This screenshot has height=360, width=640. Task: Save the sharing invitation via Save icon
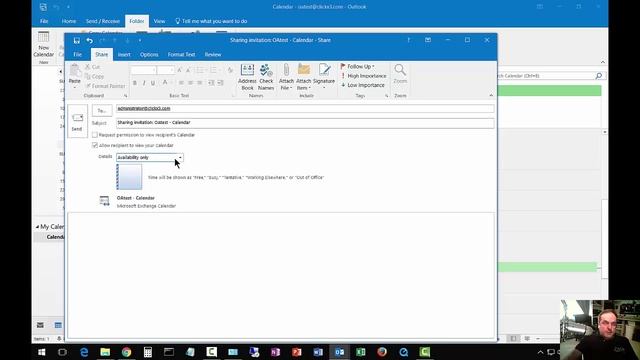tap(76, 40)
